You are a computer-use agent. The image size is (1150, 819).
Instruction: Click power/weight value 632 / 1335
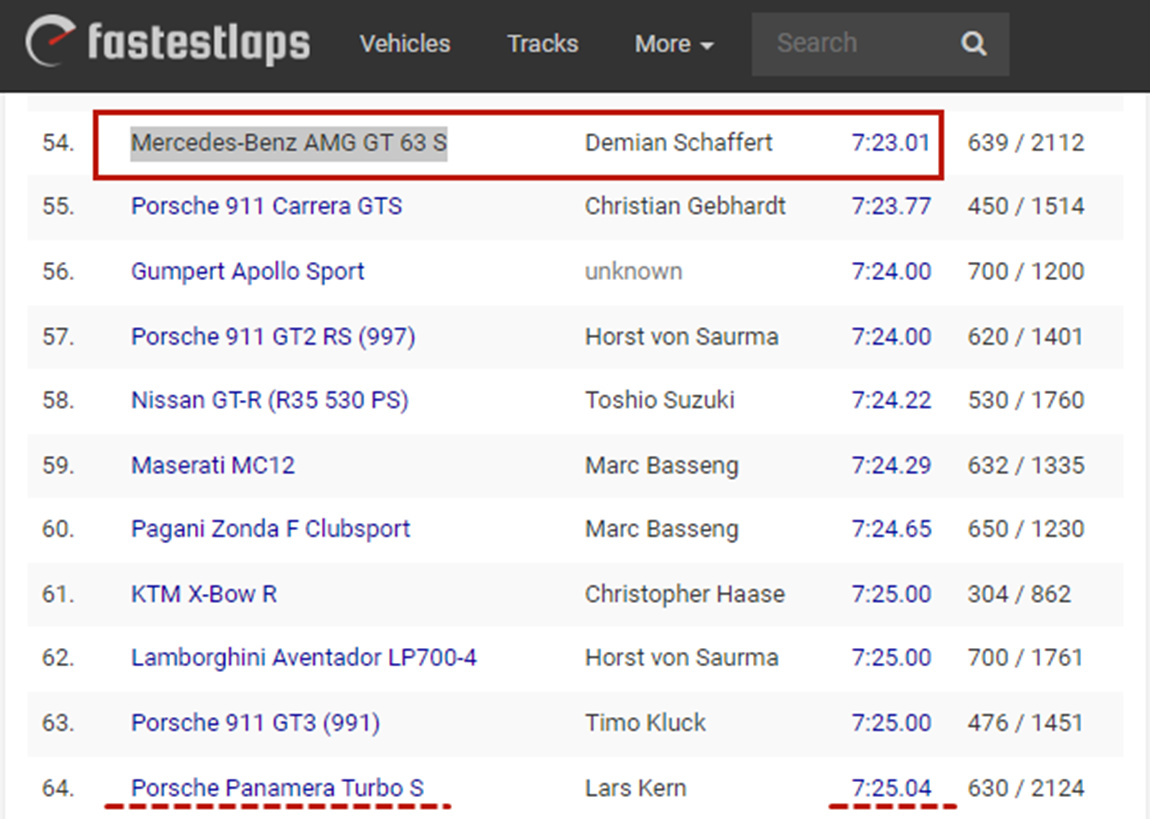[x=1025, y=466]
